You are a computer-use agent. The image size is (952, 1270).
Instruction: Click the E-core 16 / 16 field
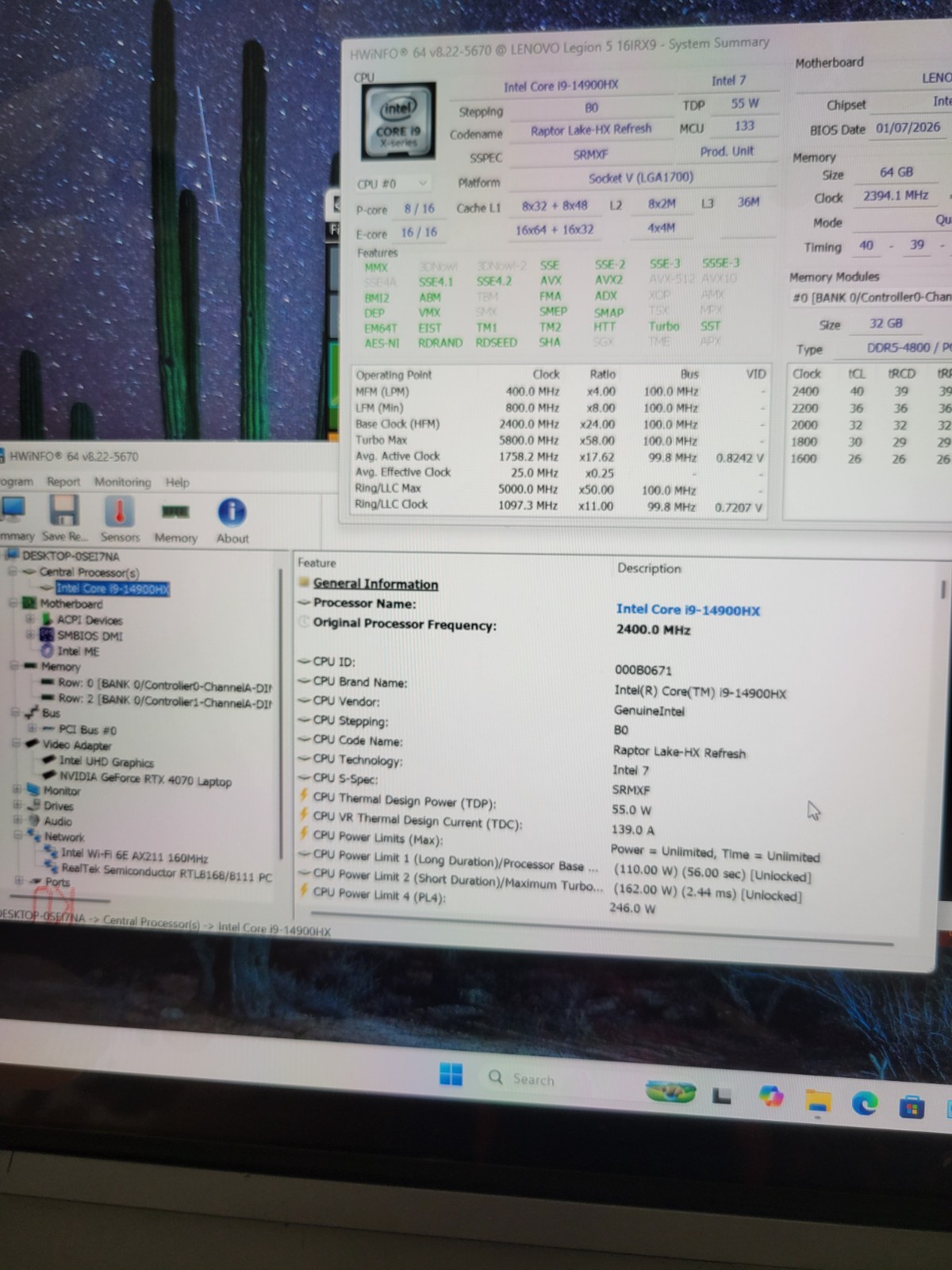pos(419,233)
